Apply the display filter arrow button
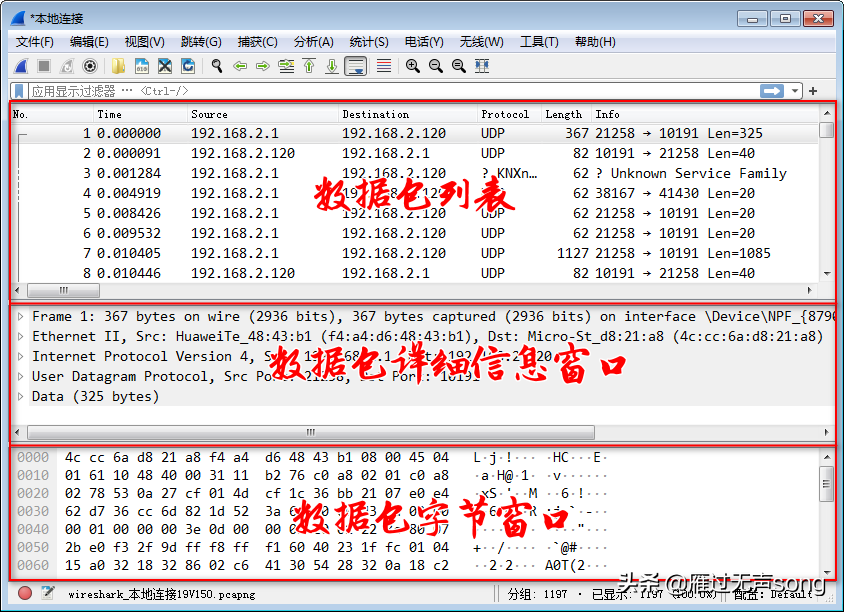The width and height of the screenshot is (844, 612). 772,91
